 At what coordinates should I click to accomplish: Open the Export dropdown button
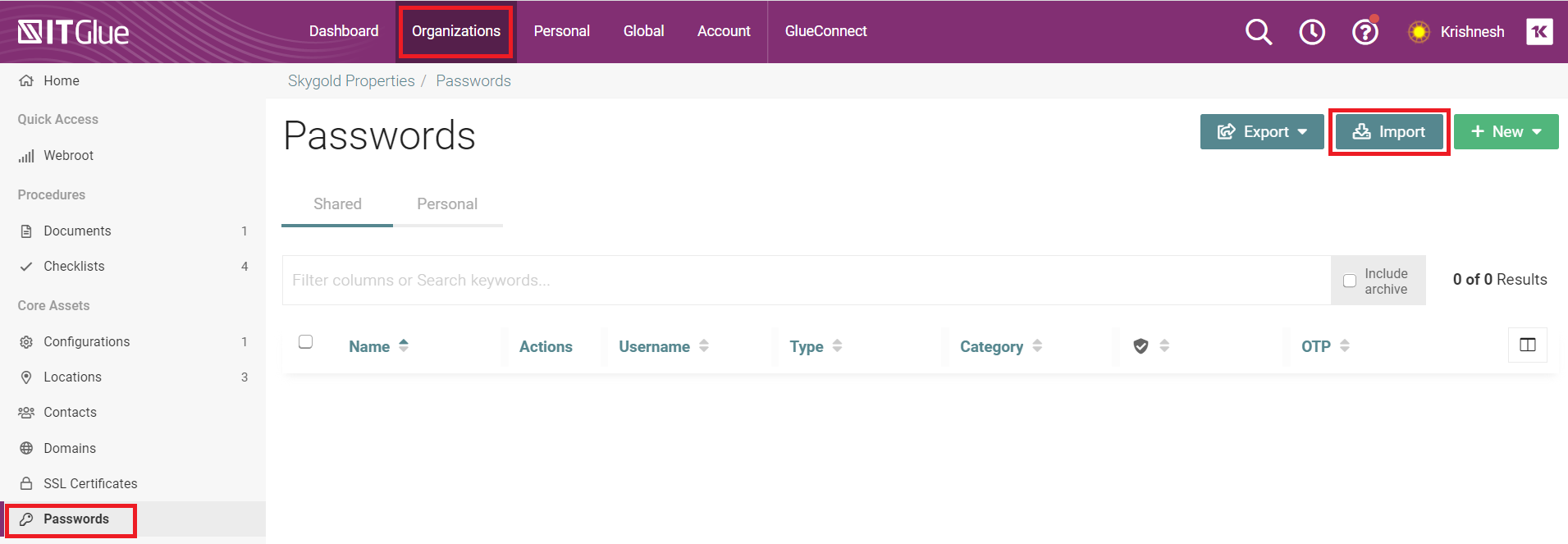(1262, 131)
